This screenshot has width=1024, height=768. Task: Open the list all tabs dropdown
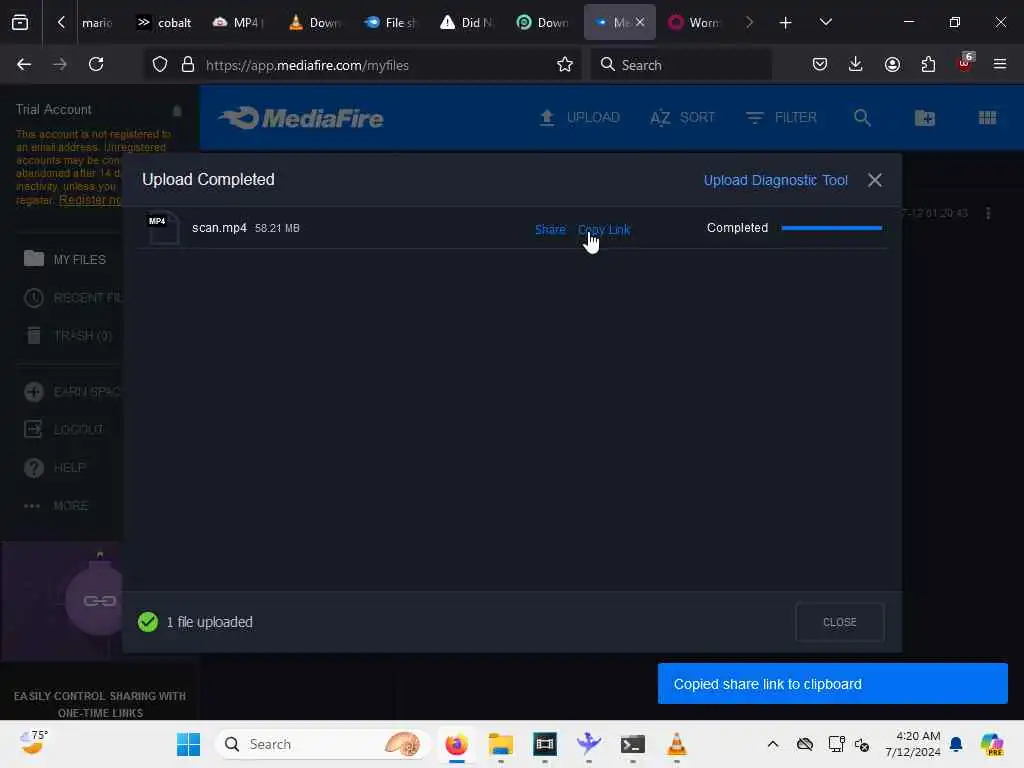pyautogui.click(x=825, y=23)
